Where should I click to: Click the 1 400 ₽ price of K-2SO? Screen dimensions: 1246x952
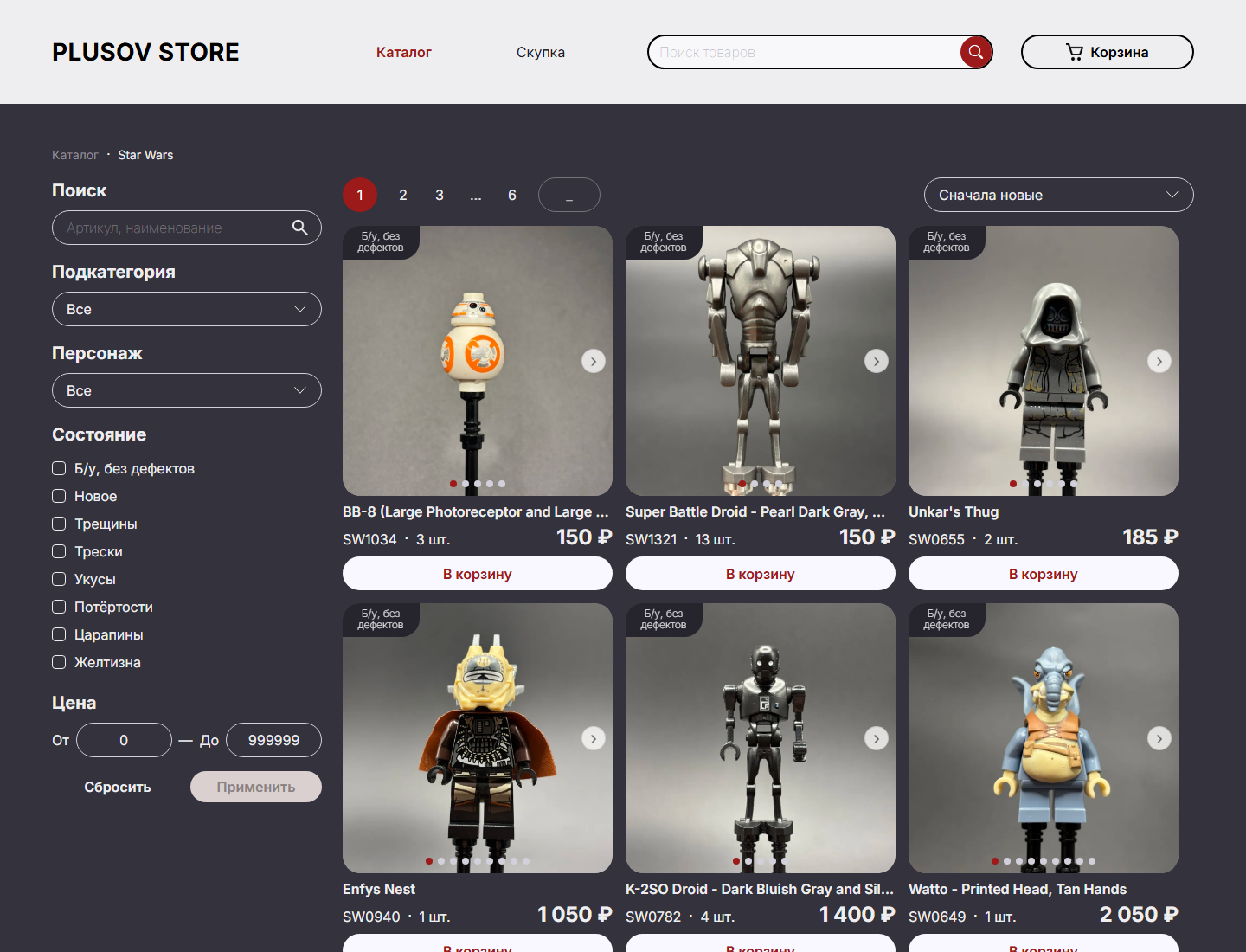(x=857, y=914)
